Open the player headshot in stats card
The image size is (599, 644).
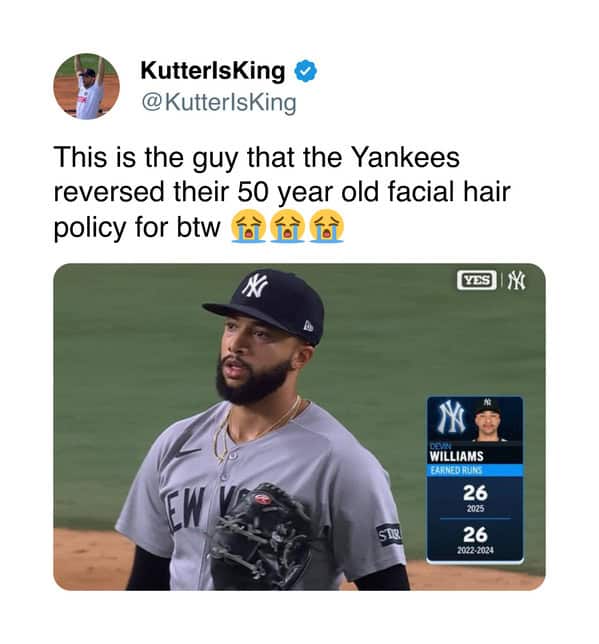point(488,419)
